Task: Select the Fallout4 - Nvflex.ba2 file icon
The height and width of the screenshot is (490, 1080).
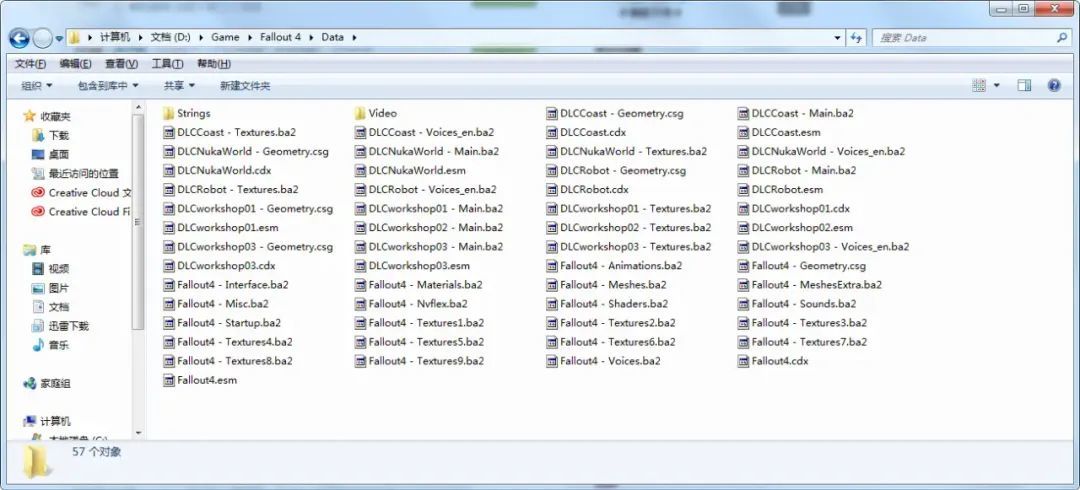Action: 360,303
